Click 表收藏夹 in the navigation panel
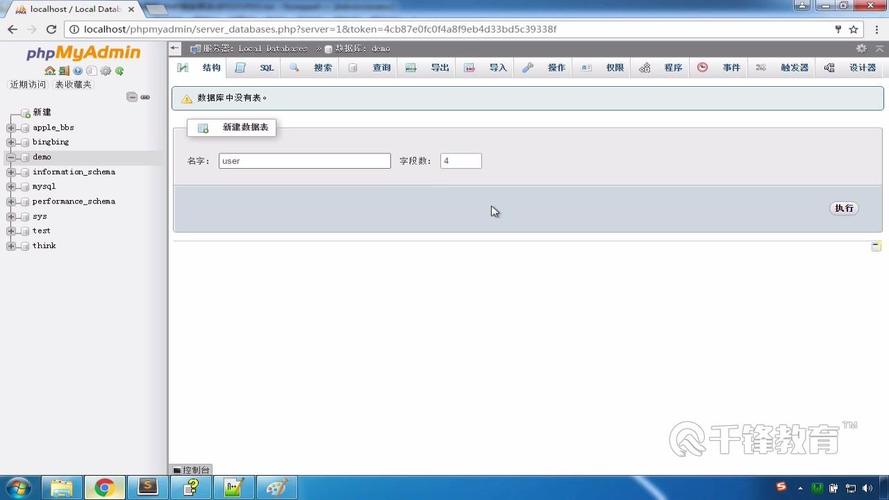 73,84
